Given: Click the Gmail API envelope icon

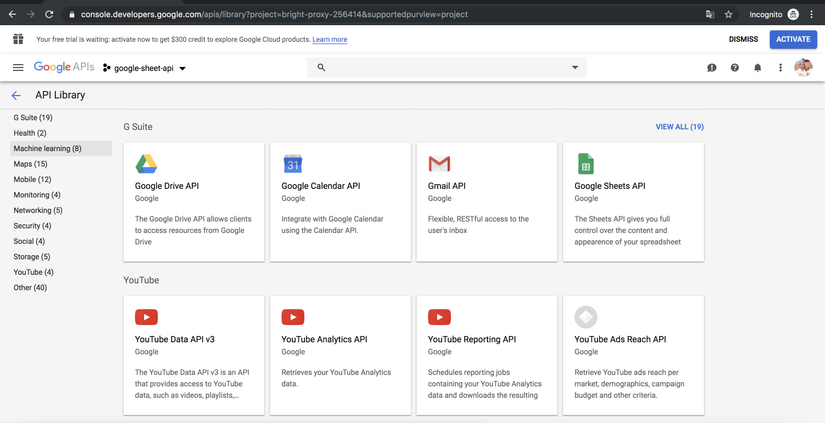Looking at the screenshot, I should point(439,164).
